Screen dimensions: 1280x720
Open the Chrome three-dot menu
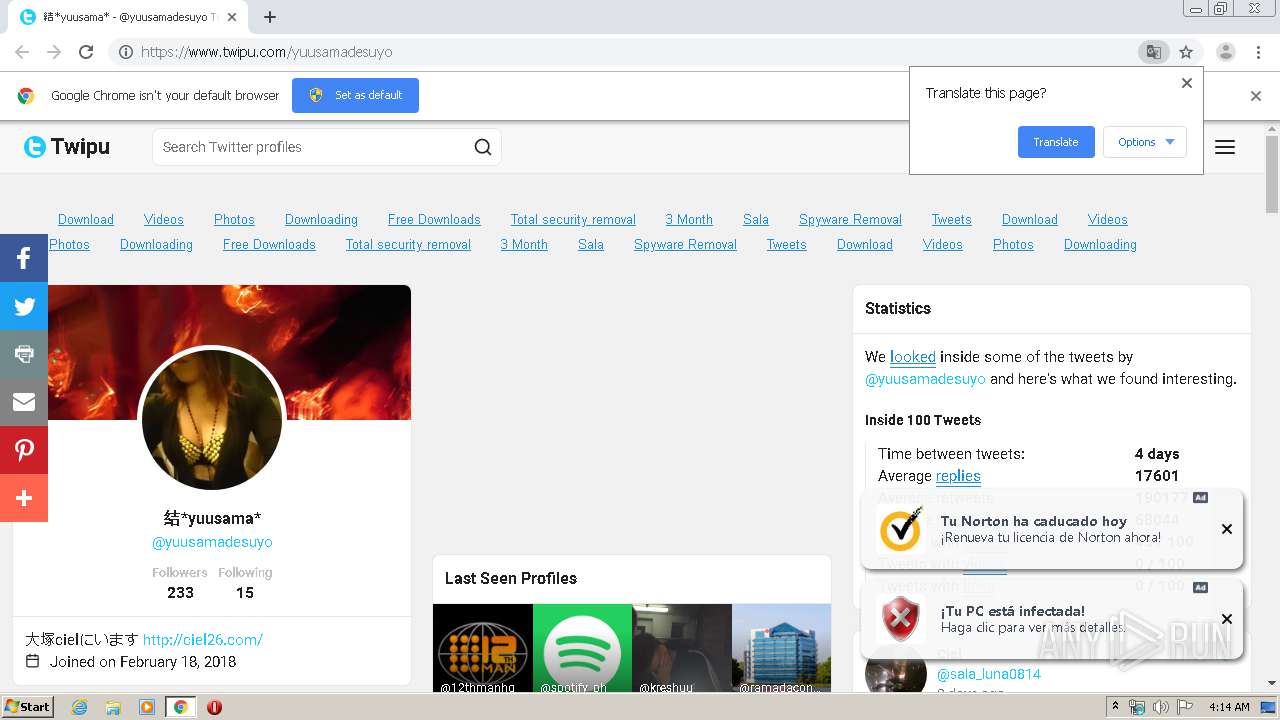tap(1259, 52)
